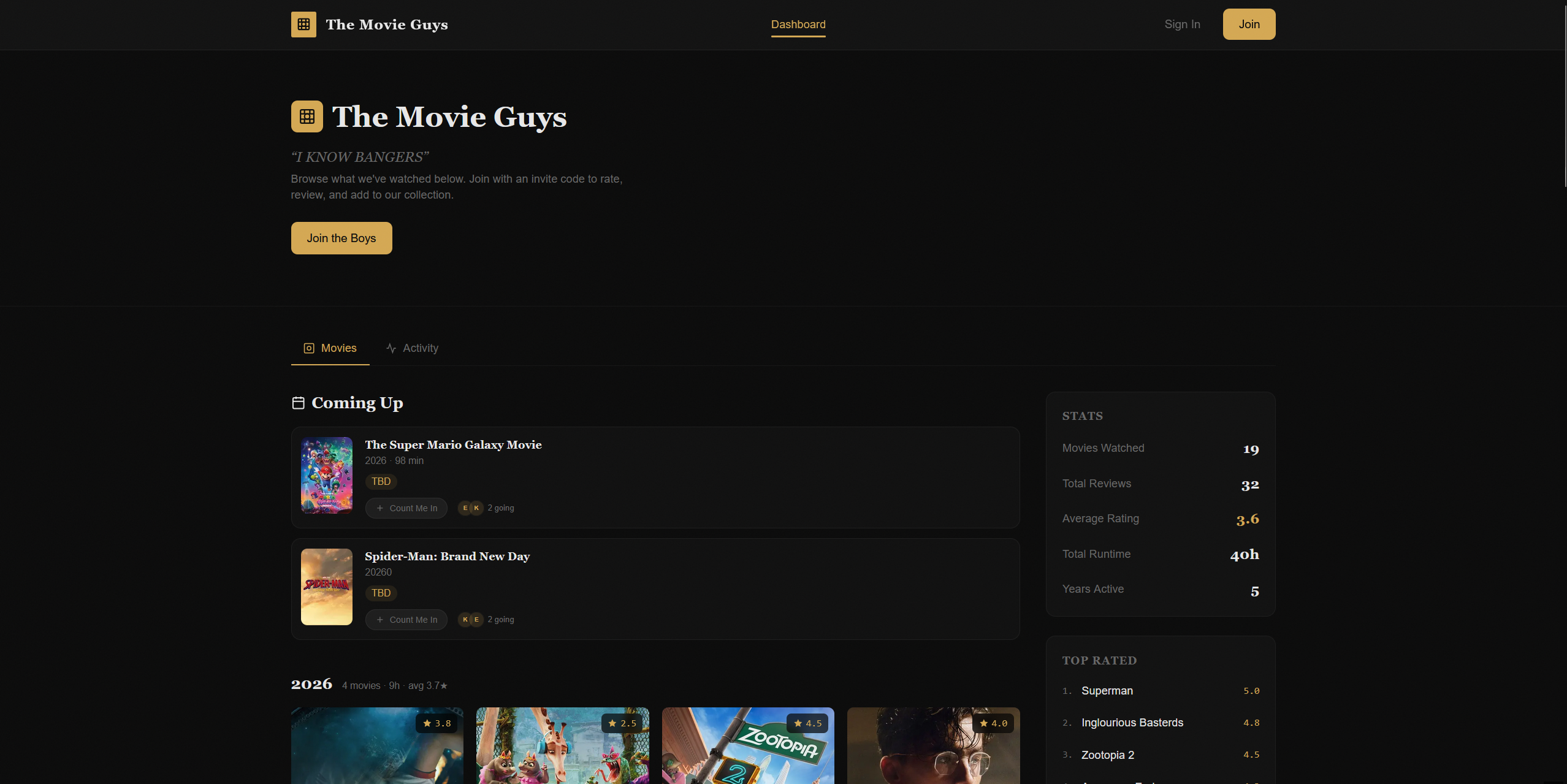Click avatar E on Spider-Man row
Image resolution: width=1567 pixels, height=784 pixels.
point(476,620)
